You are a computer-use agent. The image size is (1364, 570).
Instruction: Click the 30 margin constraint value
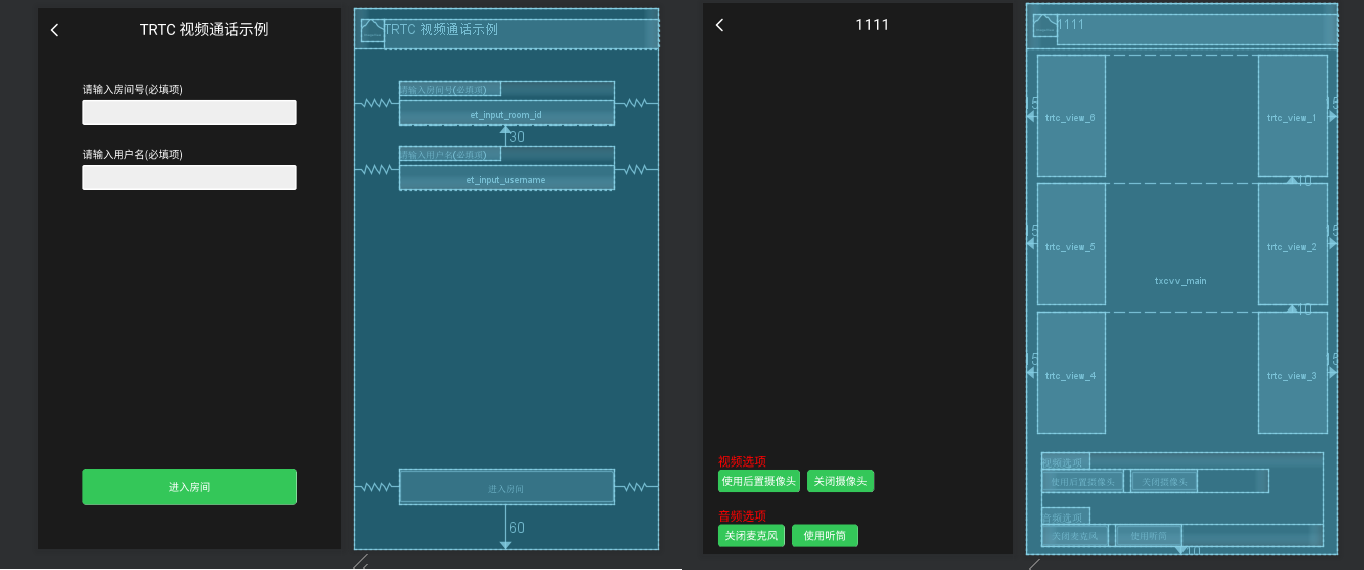pyautogui.click(x=517, y=137)
